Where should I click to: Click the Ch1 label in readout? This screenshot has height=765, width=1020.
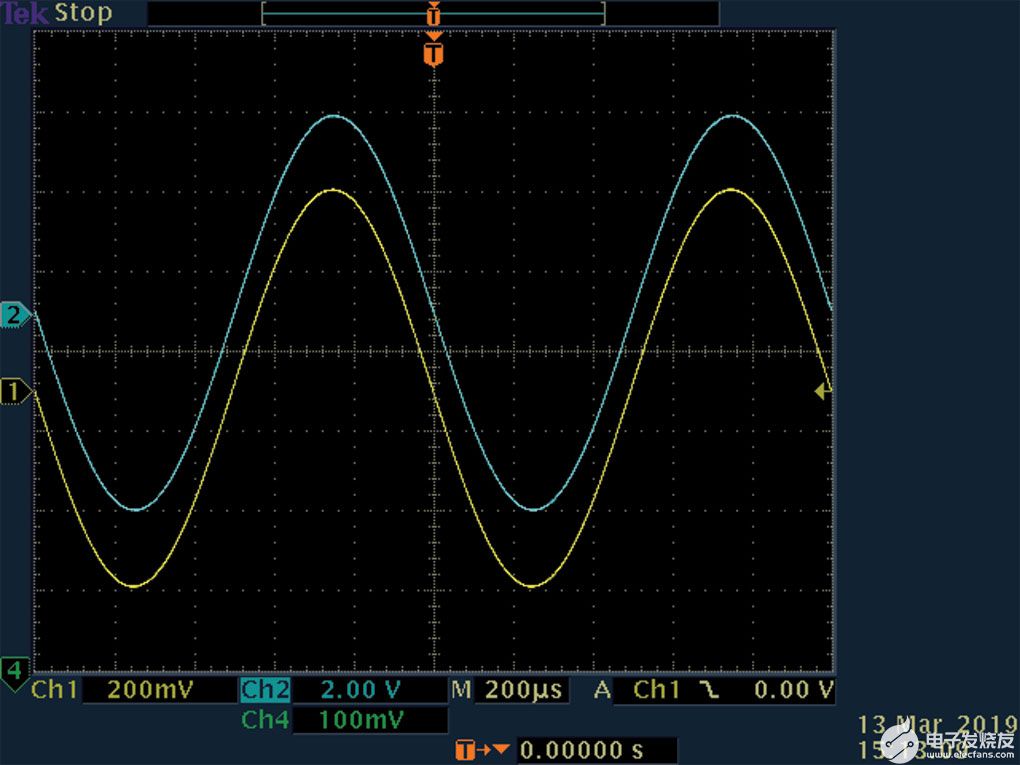click(55, 690)
